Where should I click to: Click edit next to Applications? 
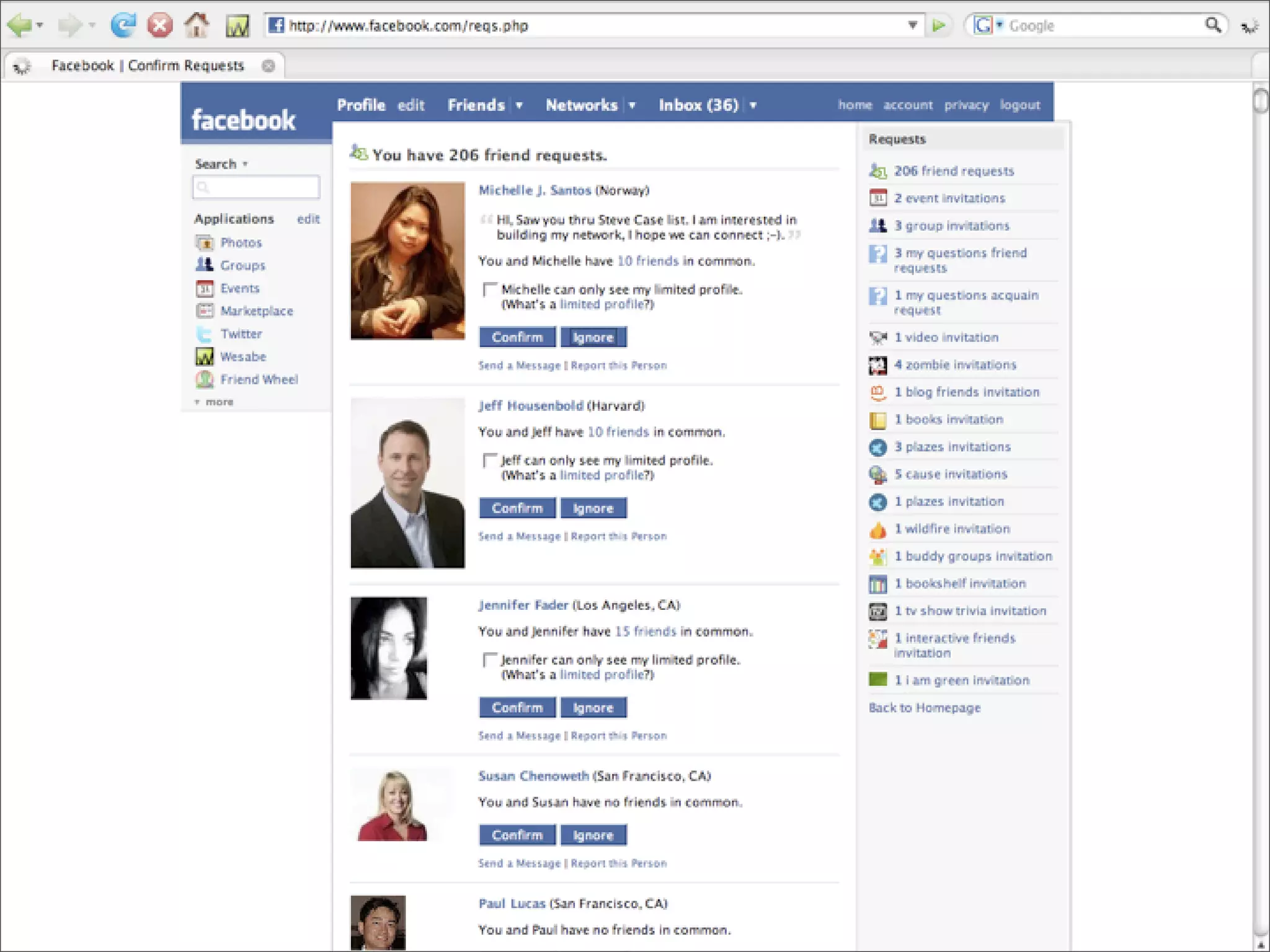tap(308, 219)
